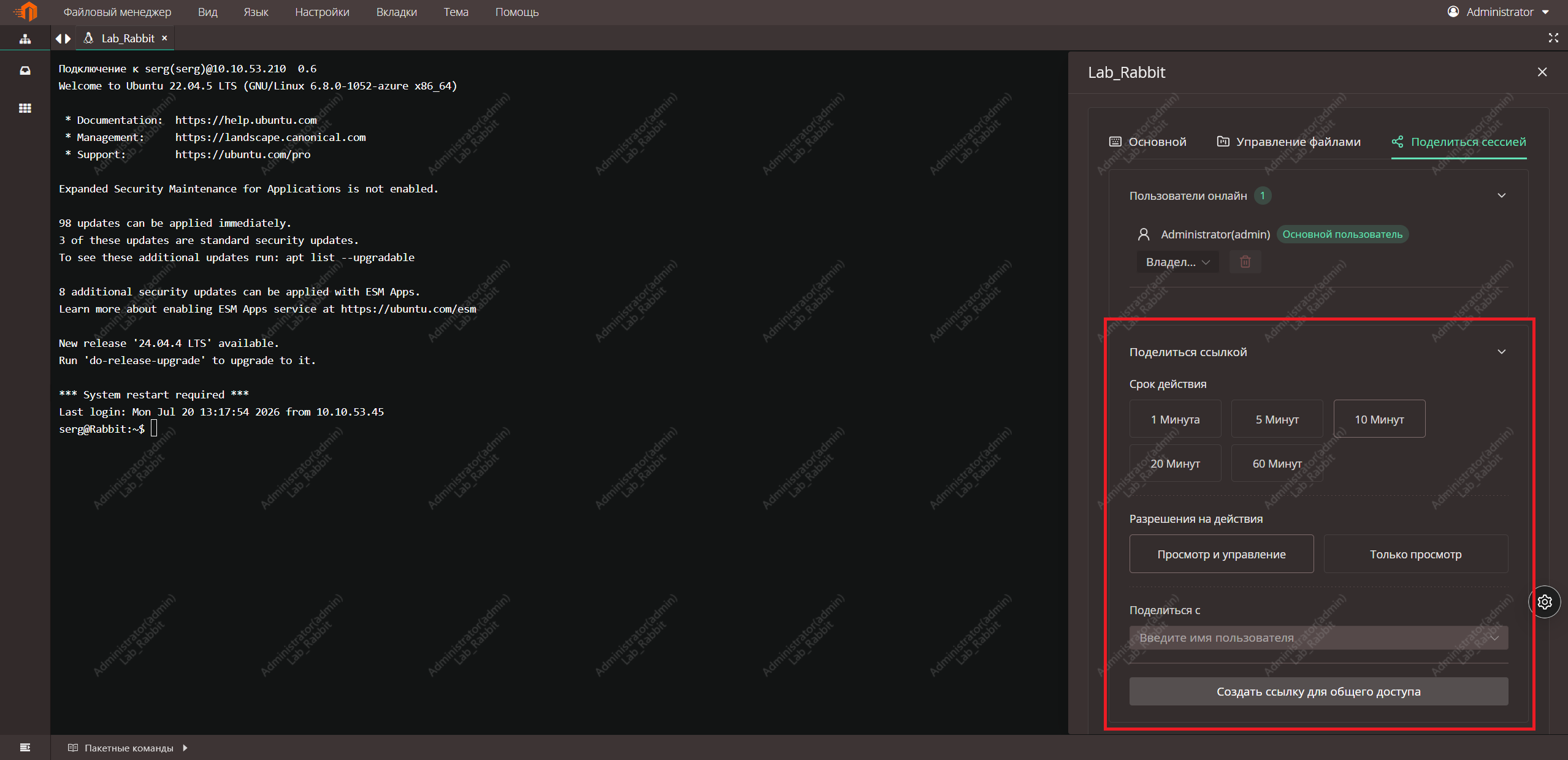Image resolution: width=1568 pixels, height=760 pixels.
Task: Click the Пакетные команды book icon
Action: coord(73,748)
